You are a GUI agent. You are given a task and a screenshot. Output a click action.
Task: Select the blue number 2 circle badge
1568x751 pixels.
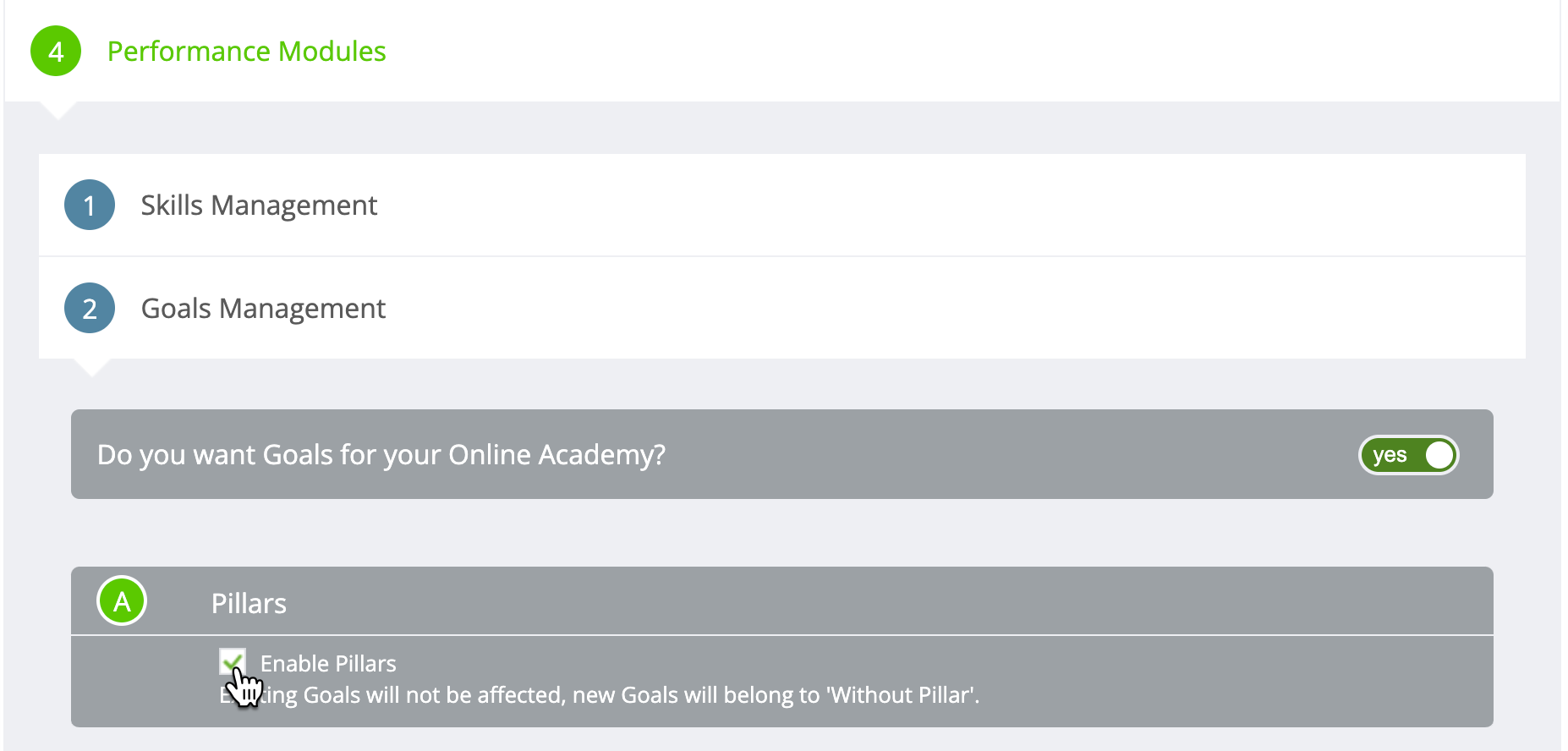(x=90, y=308)
